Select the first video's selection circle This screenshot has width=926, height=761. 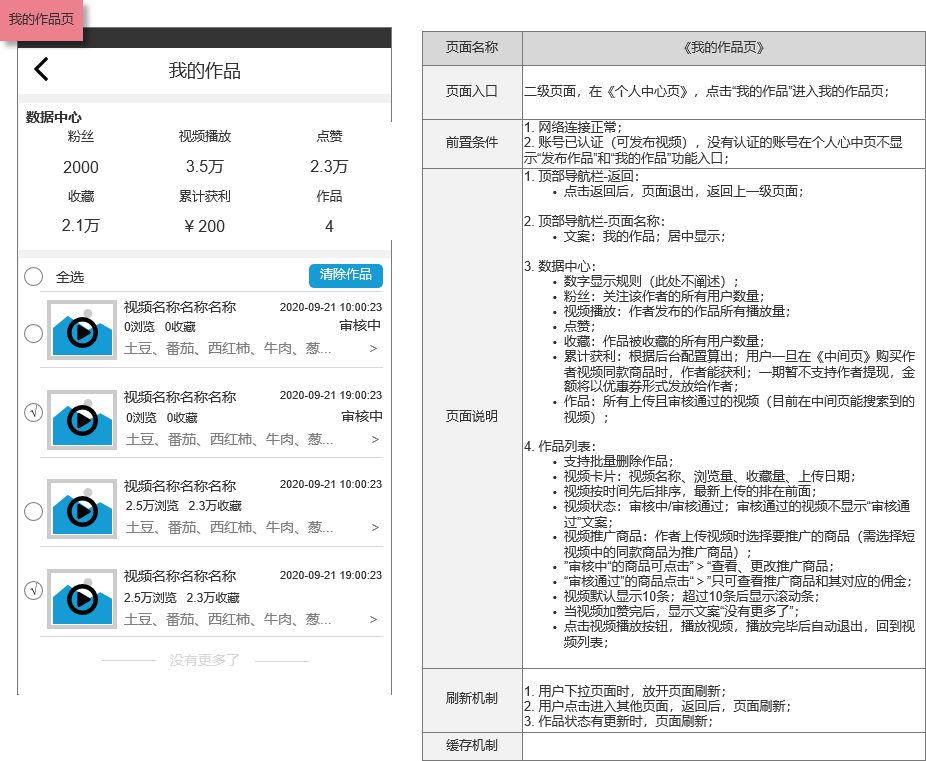coord(33,332)
